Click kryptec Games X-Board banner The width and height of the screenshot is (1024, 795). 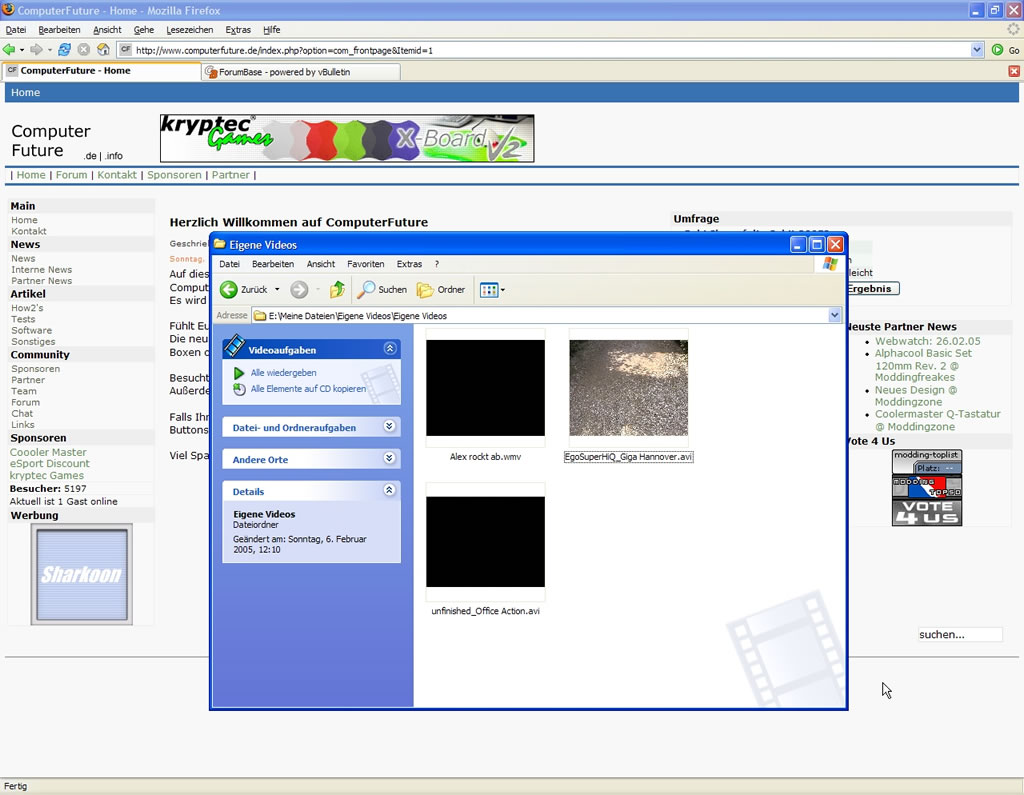point(347,138)
